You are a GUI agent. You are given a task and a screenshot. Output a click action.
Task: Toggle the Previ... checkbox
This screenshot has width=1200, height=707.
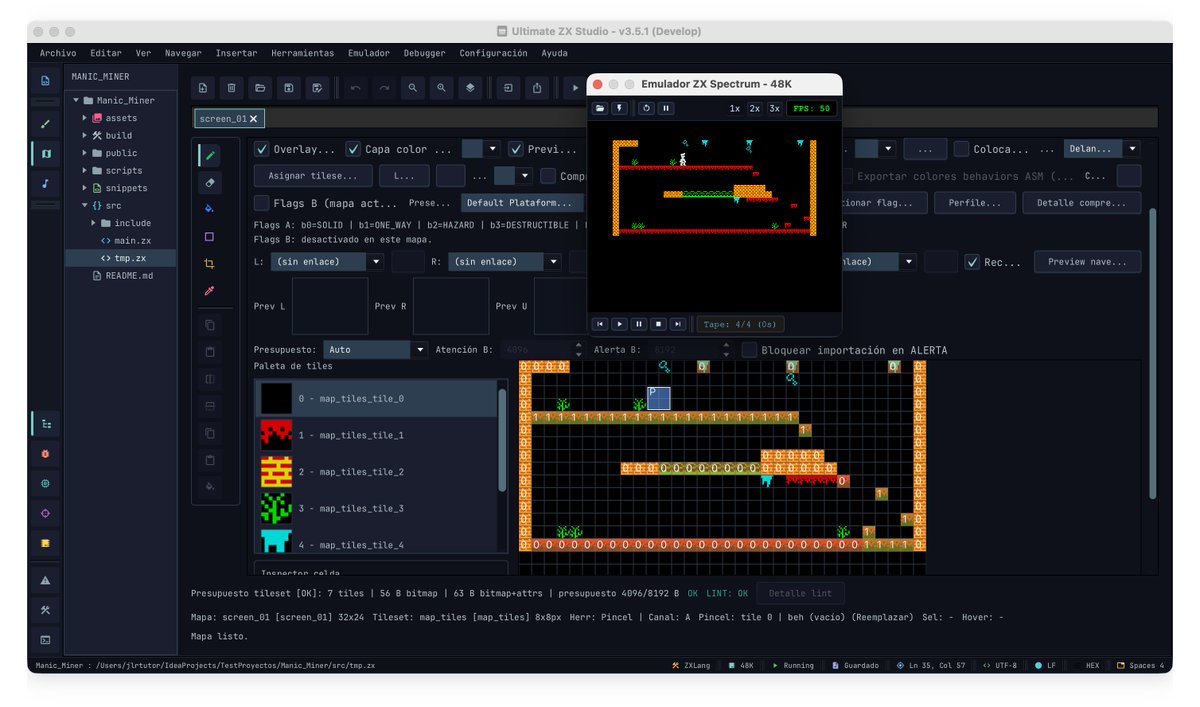[x=516, y=149]
